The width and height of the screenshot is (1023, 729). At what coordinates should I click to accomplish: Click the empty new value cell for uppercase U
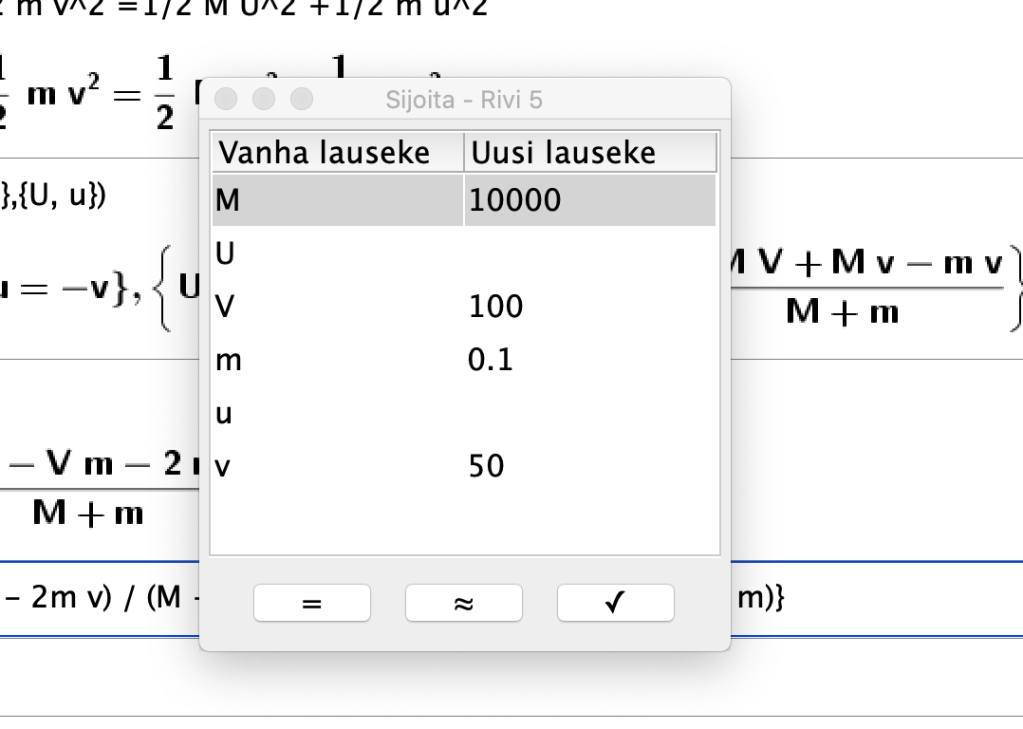coord(590,253)
